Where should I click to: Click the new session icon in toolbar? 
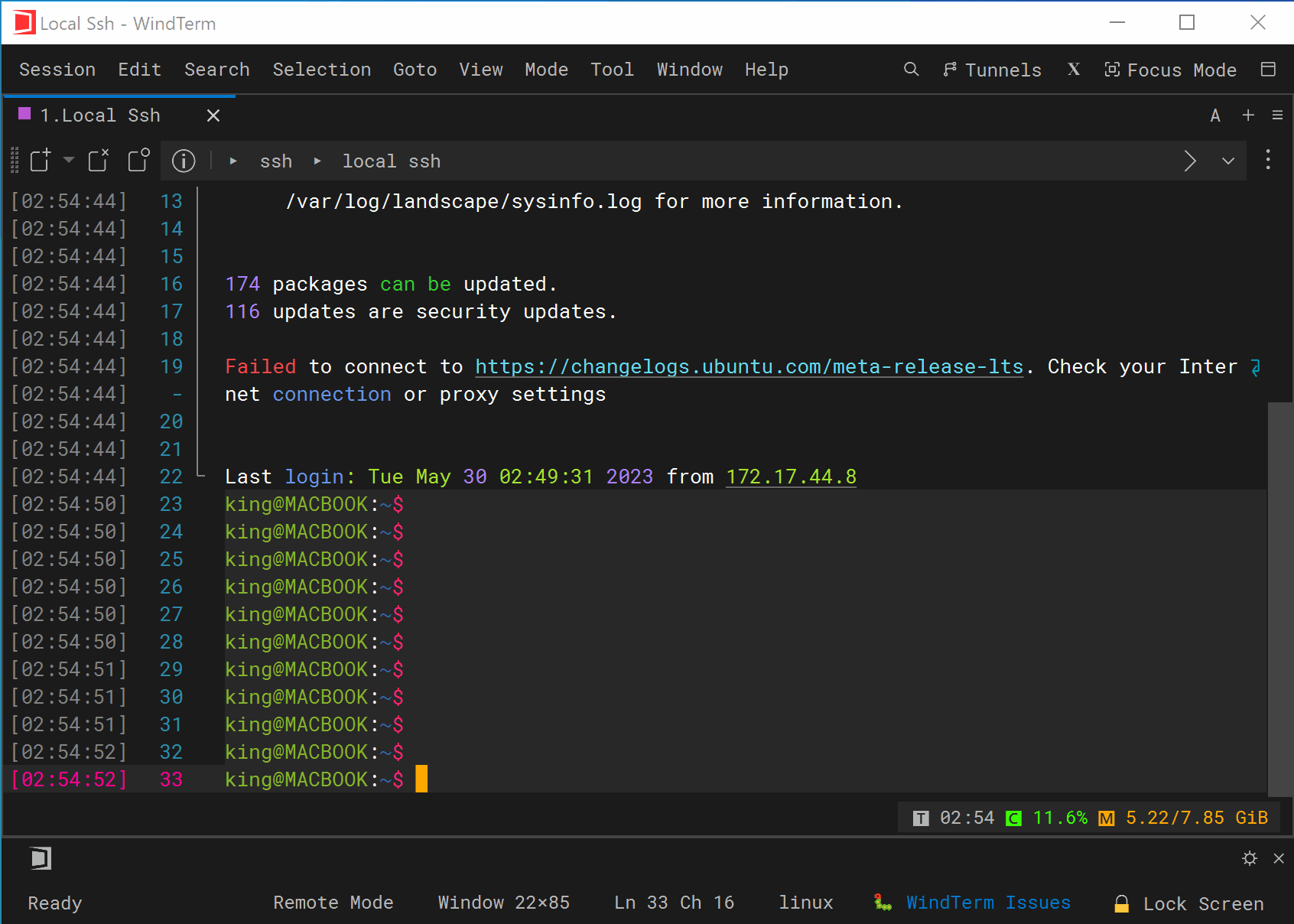[x=41, y=161]
